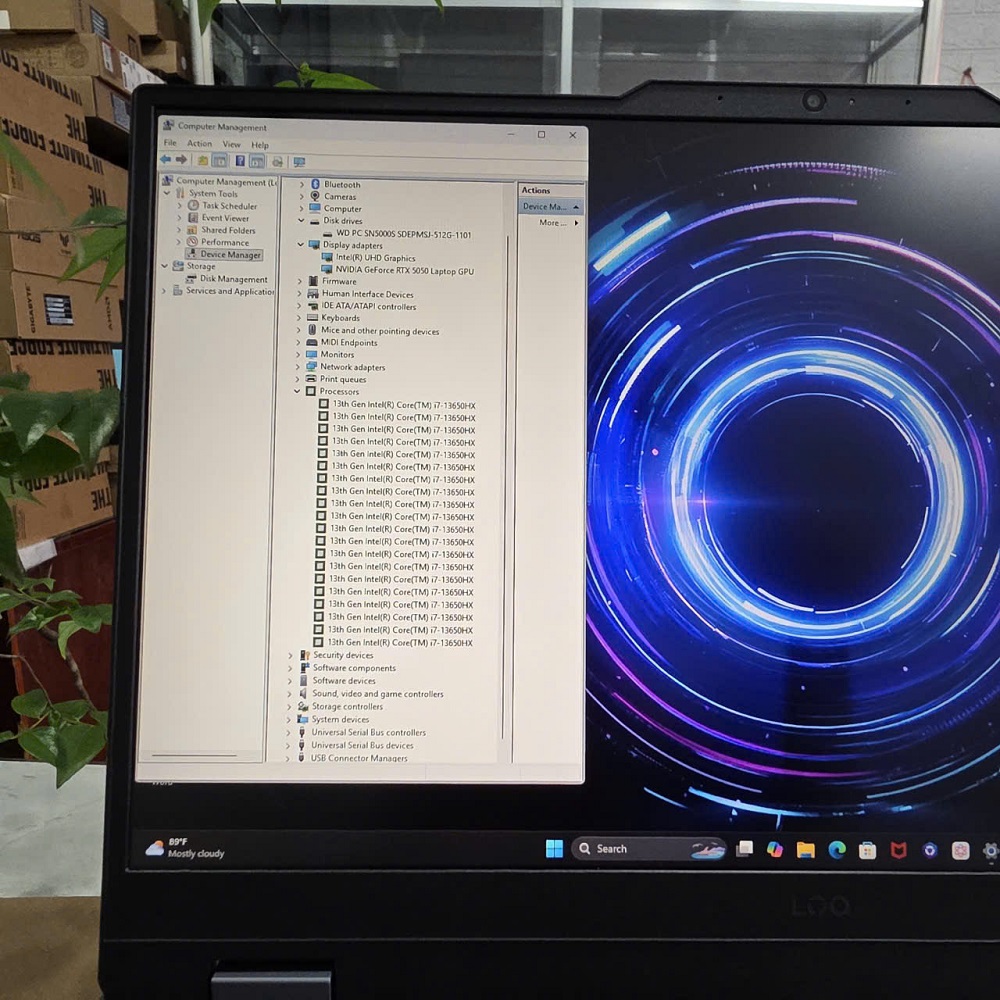1000x1000 pixels.
Task: Open the Action menu
Action: point(200,143)
